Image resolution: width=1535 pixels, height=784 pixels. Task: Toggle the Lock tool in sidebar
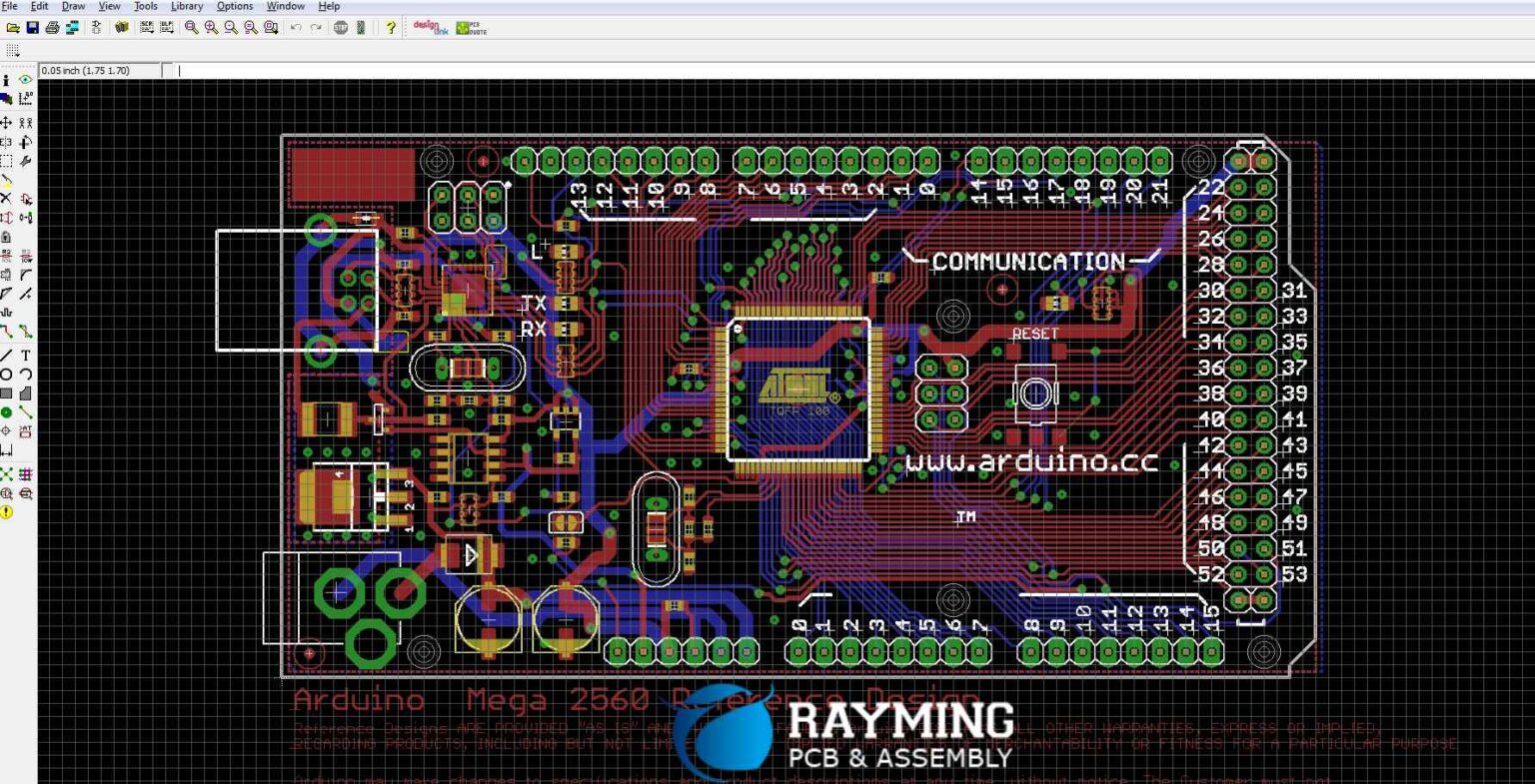(6, 237)
